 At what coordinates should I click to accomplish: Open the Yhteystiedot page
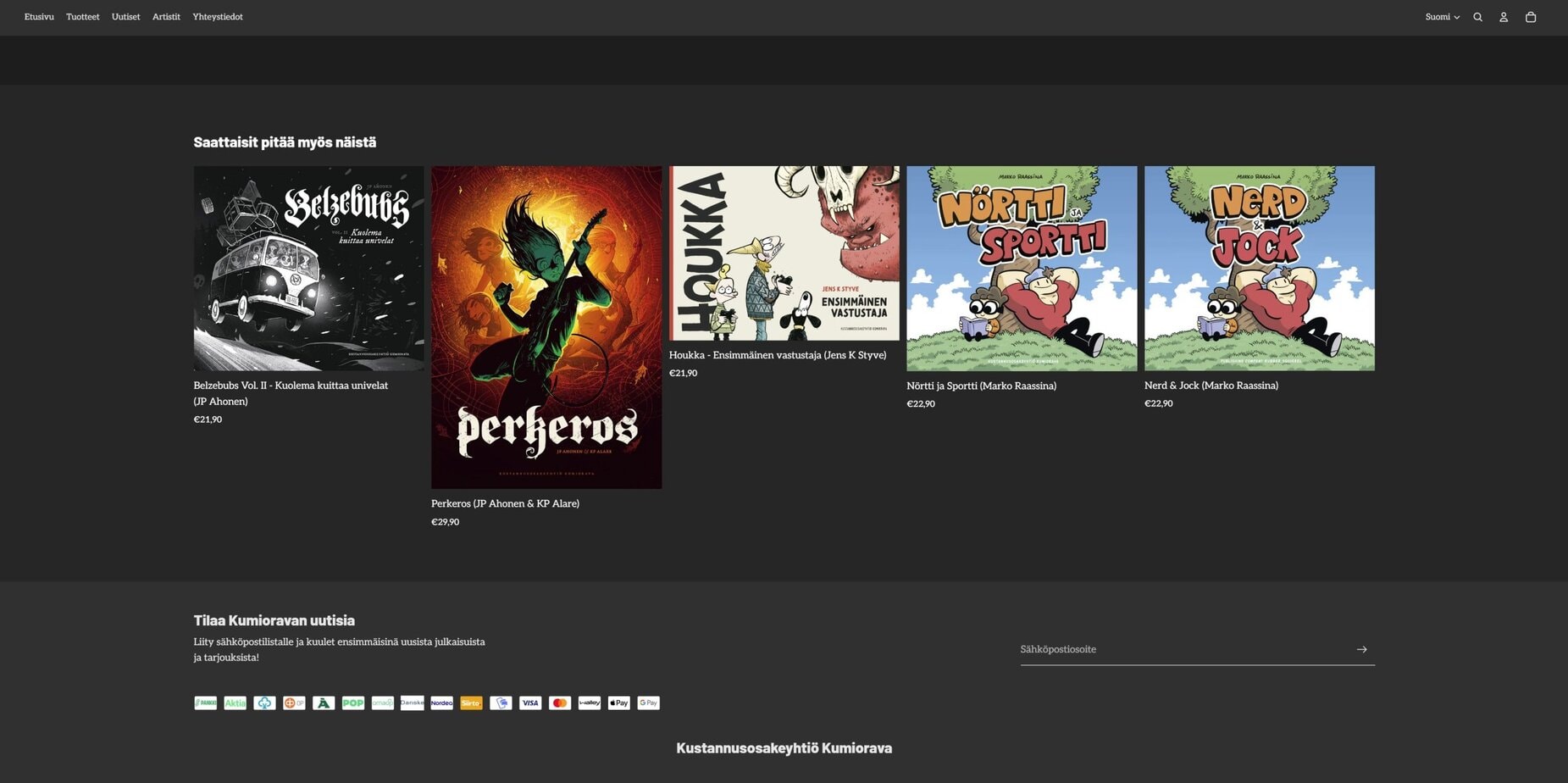coord(218,17)
